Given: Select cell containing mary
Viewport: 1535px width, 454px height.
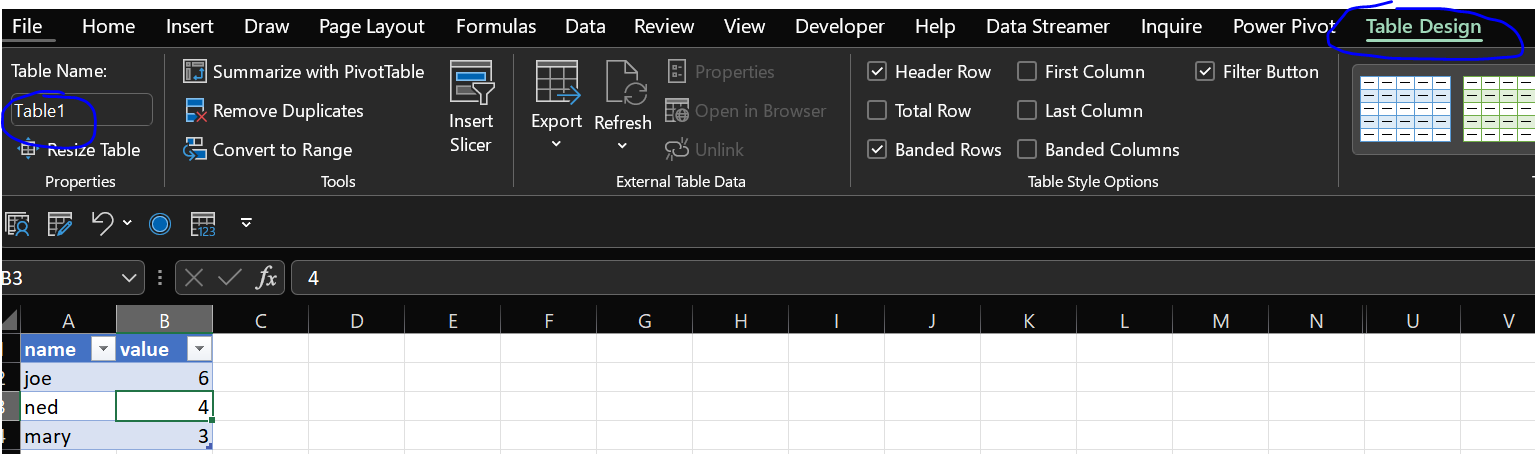Looking at the screenshot, I should click(x=68, y=436).
